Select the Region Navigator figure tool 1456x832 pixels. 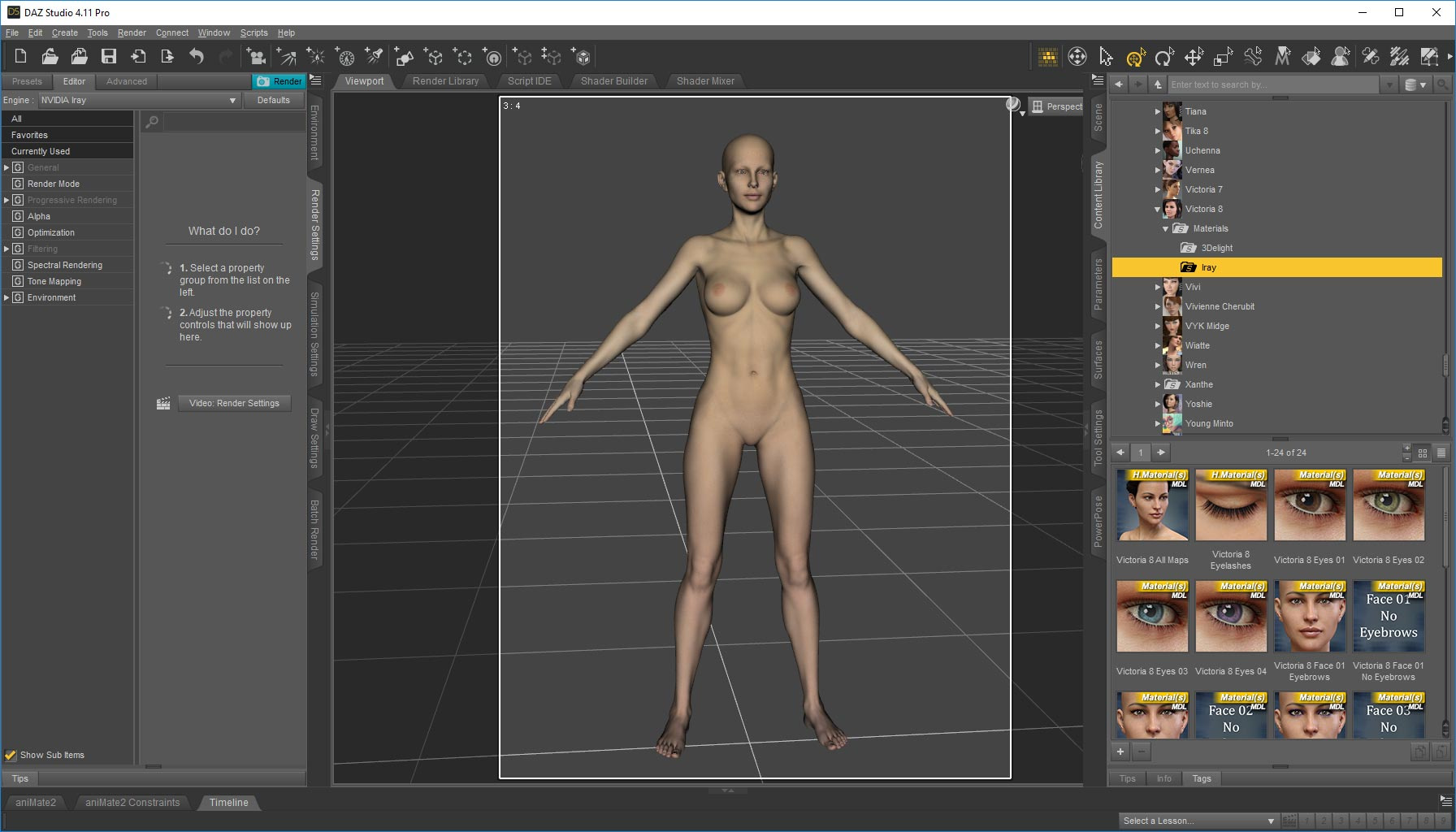click(x=1341, y=56)
